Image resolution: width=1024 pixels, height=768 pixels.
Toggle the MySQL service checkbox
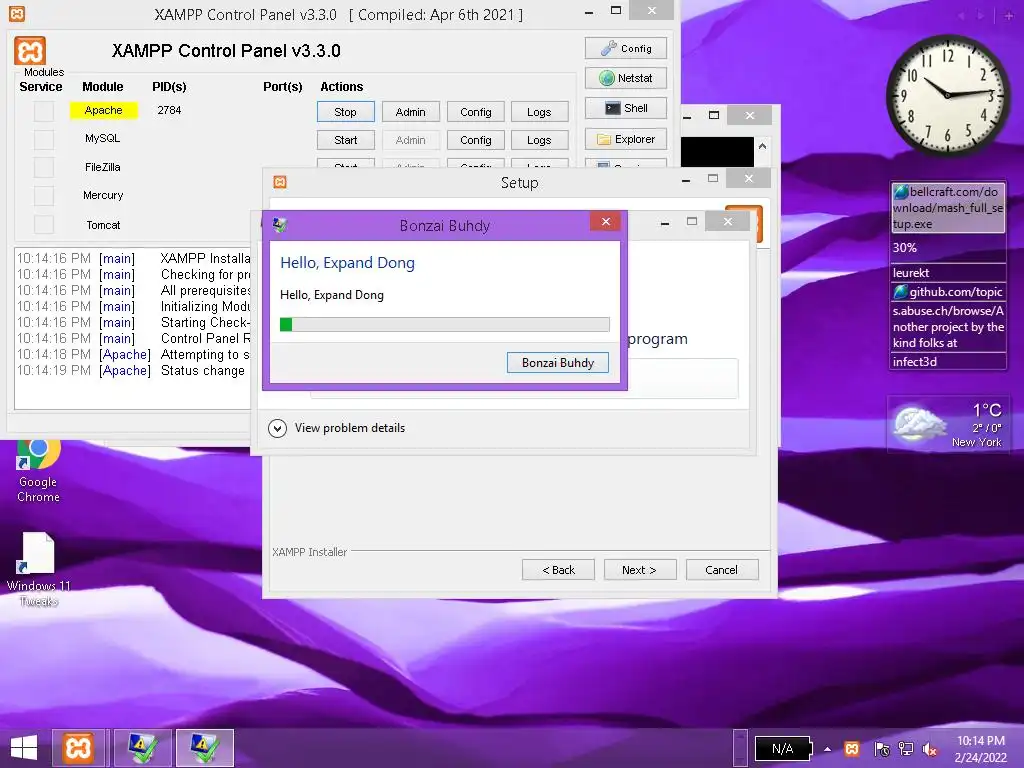coord(44,139)
